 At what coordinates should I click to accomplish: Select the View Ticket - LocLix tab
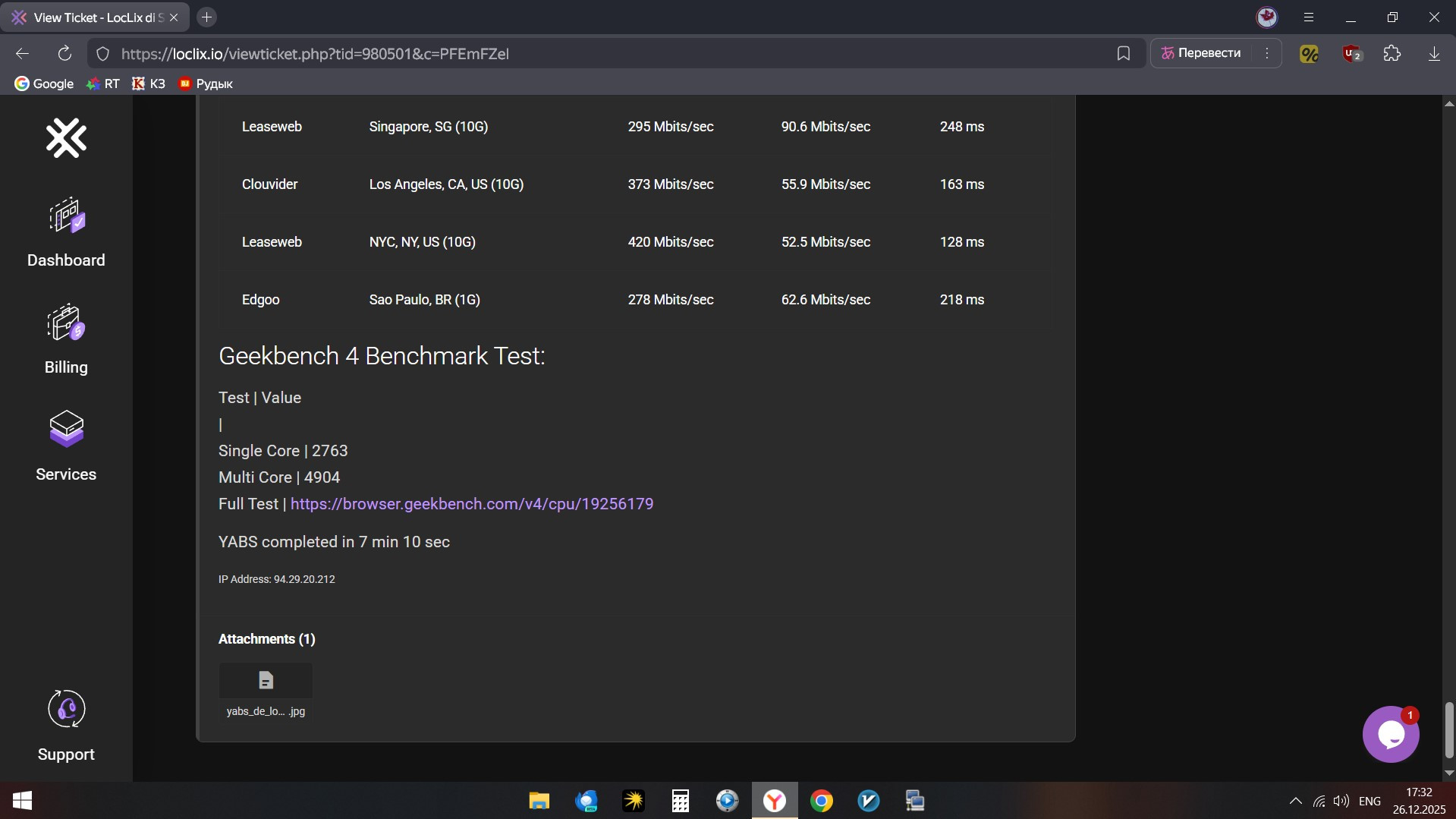pos(95,17)
